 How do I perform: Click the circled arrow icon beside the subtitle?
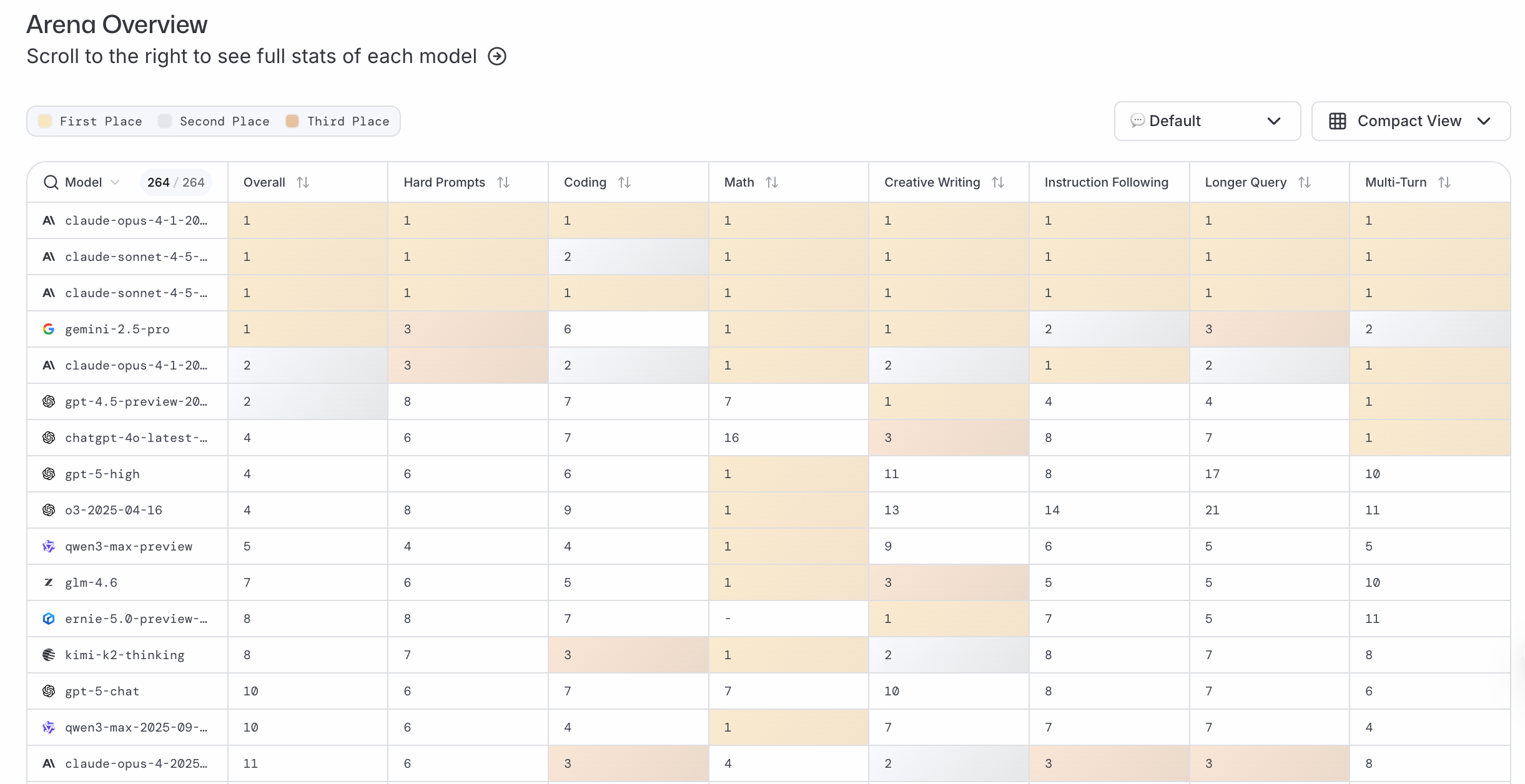(x=497, y=56)
